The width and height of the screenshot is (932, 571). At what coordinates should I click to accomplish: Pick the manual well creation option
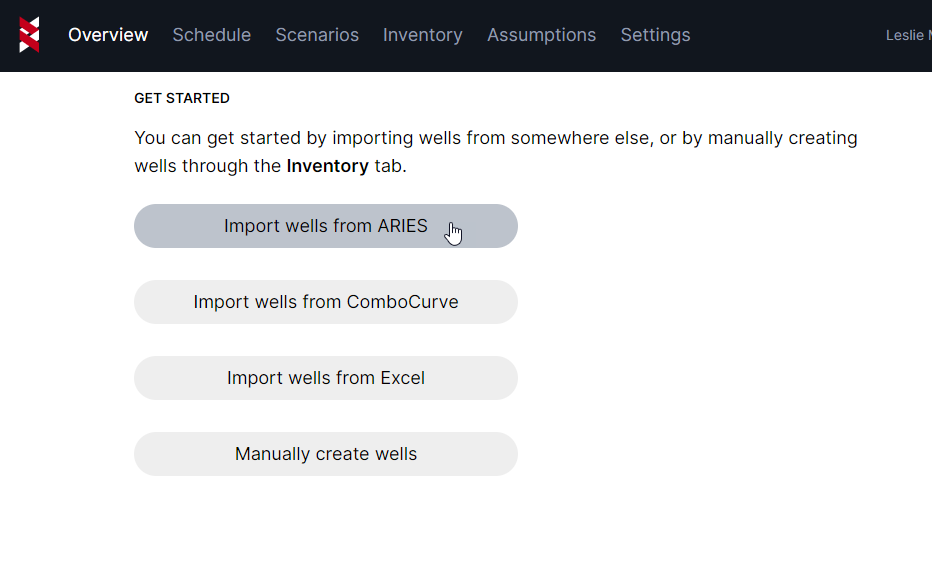tap(326, 454)
